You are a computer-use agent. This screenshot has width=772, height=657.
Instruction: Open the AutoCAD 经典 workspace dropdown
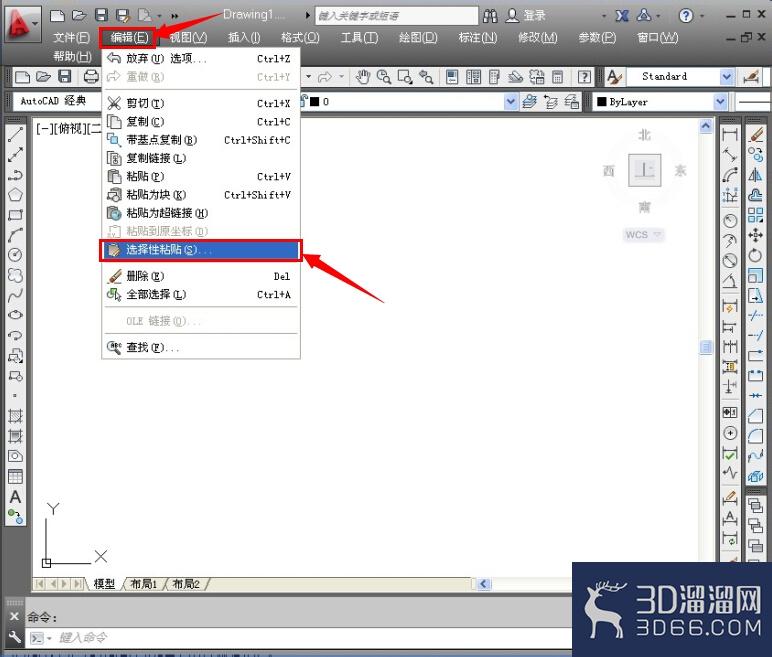(57, 101)
